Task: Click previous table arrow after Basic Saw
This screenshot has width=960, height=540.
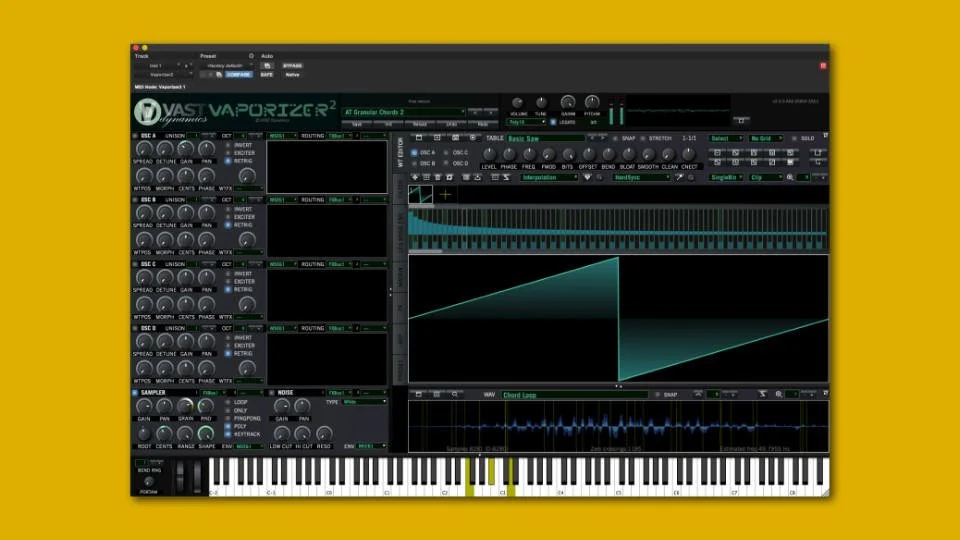Action: point(592,138)
